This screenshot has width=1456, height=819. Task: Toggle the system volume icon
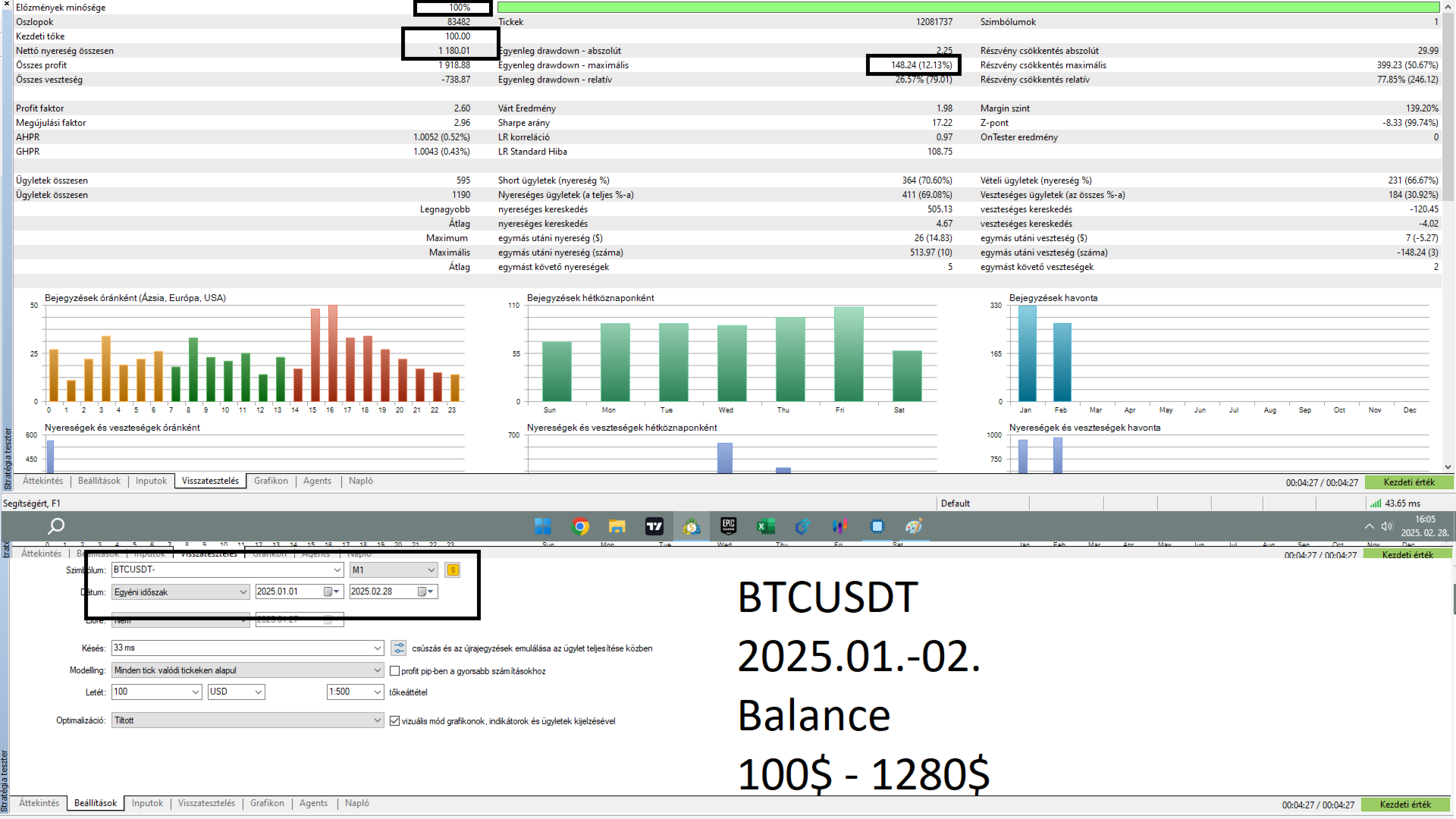click(x=1387, y=526)
